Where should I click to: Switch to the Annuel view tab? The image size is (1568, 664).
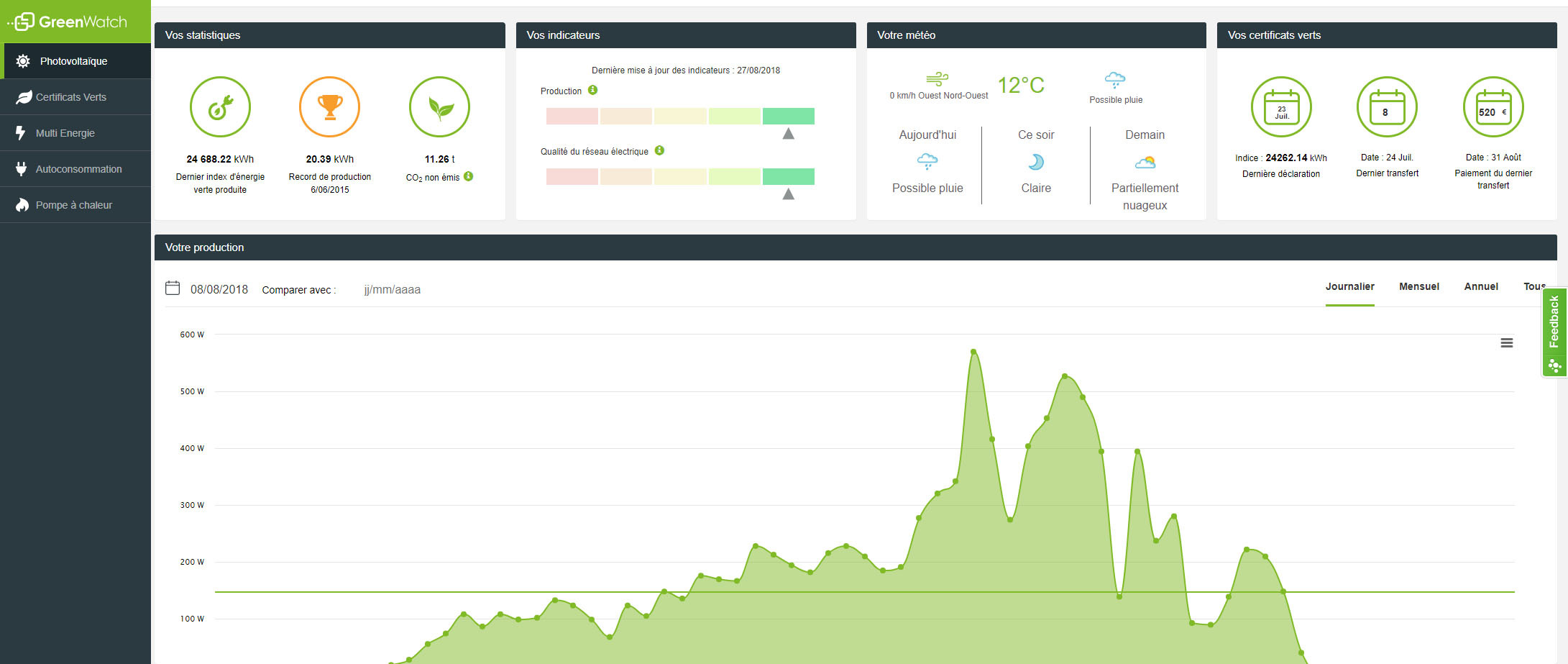(1481, 286)
